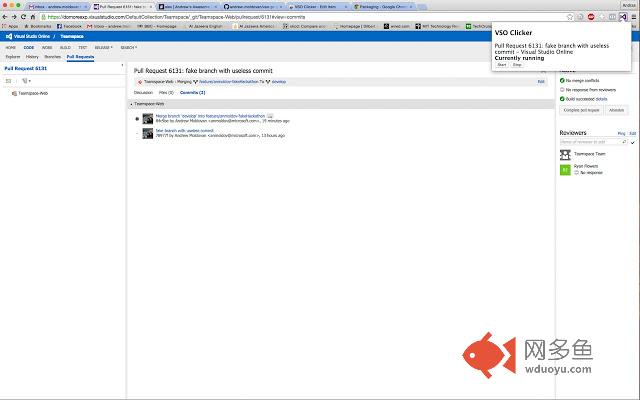Open the RELEASE menu dropdown
The width and height of the screenshot is (640, 400).
103,47
